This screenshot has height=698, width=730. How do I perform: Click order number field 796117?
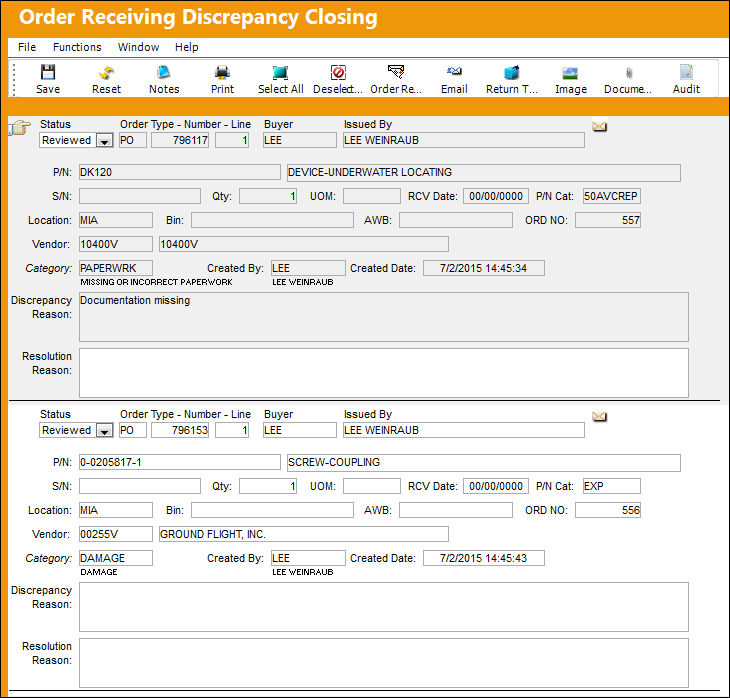(180, 140)
